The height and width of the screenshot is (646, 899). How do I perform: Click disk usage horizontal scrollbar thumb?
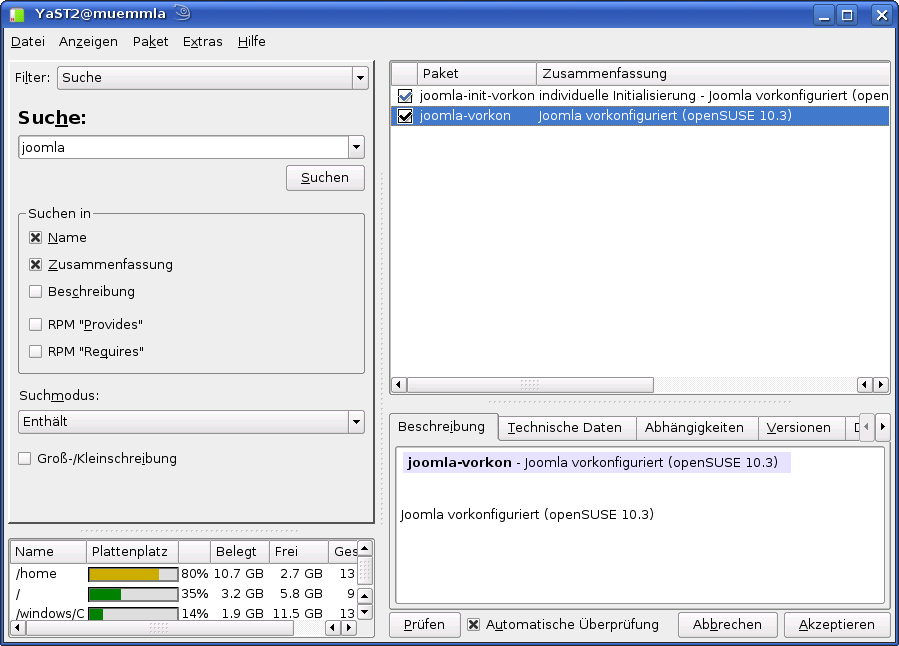click(x=159, y=628)
